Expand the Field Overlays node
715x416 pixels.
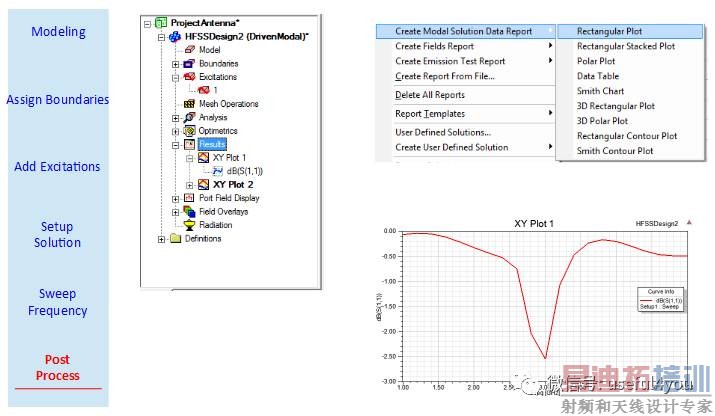pyautogui.click(x=176, y=212)
